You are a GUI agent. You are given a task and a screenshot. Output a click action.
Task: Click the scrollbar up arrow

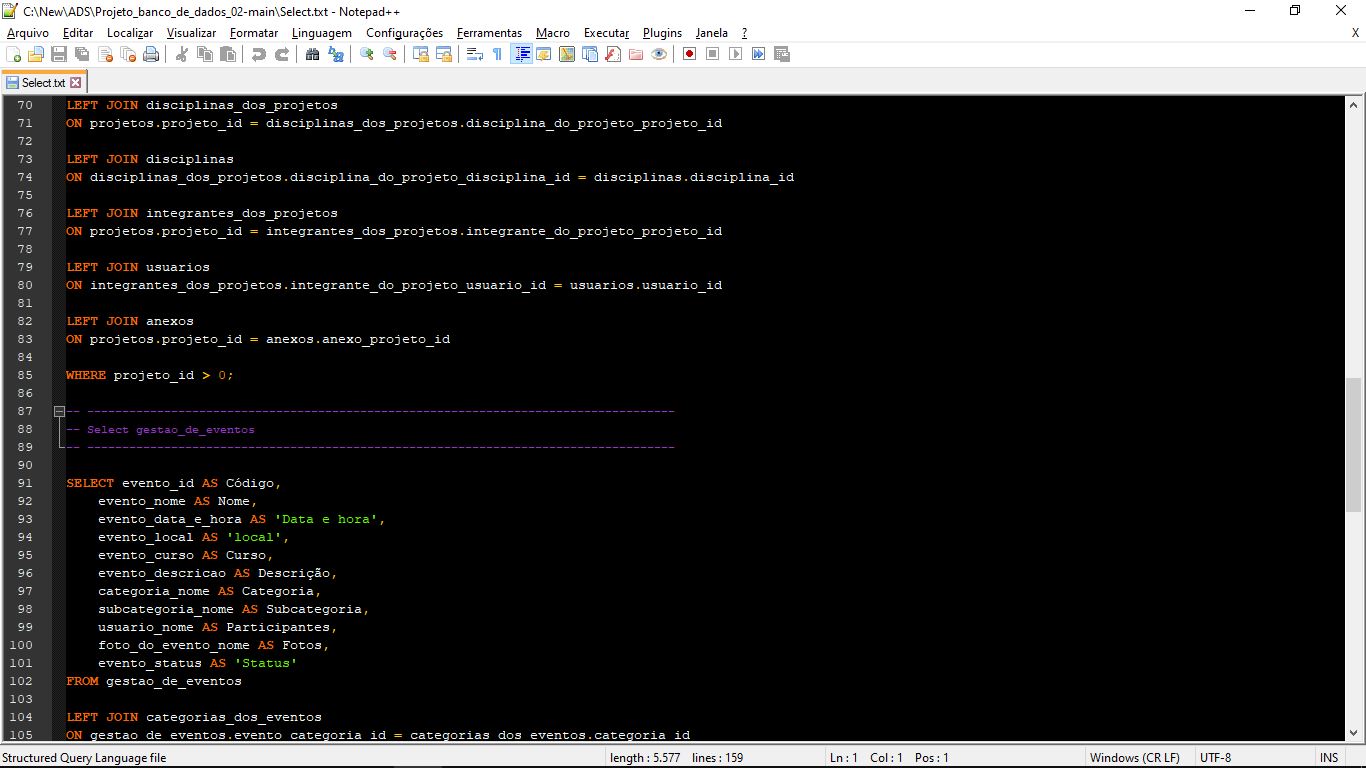(x=1354, y=104)
